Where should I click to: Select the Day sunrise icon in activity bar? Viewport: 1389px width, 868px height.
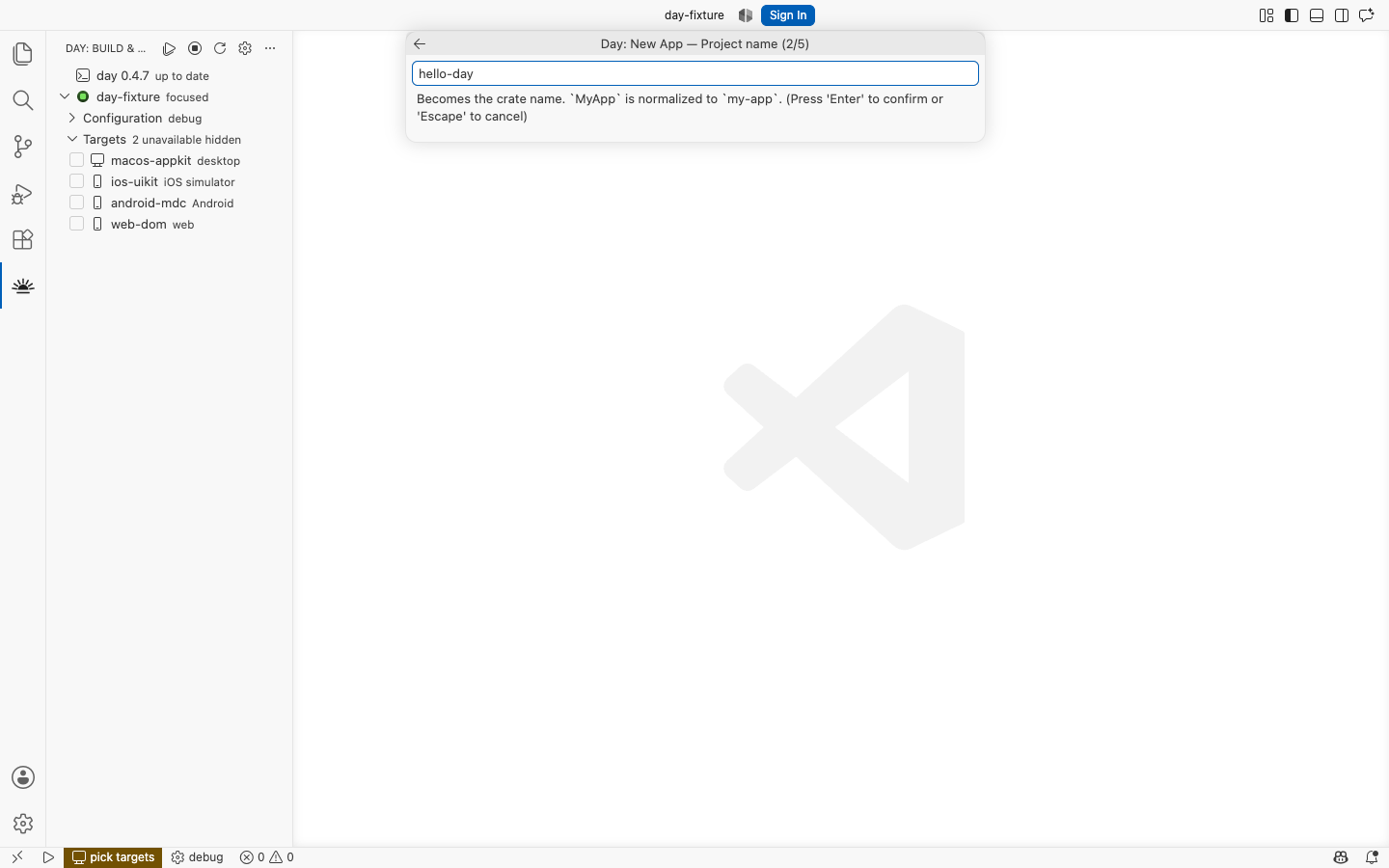pos(23,285)
